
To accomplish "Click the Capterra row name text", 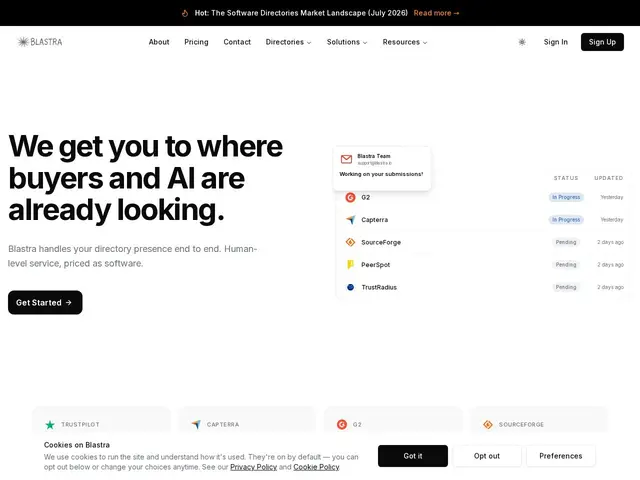I will (x=374, y=220).
